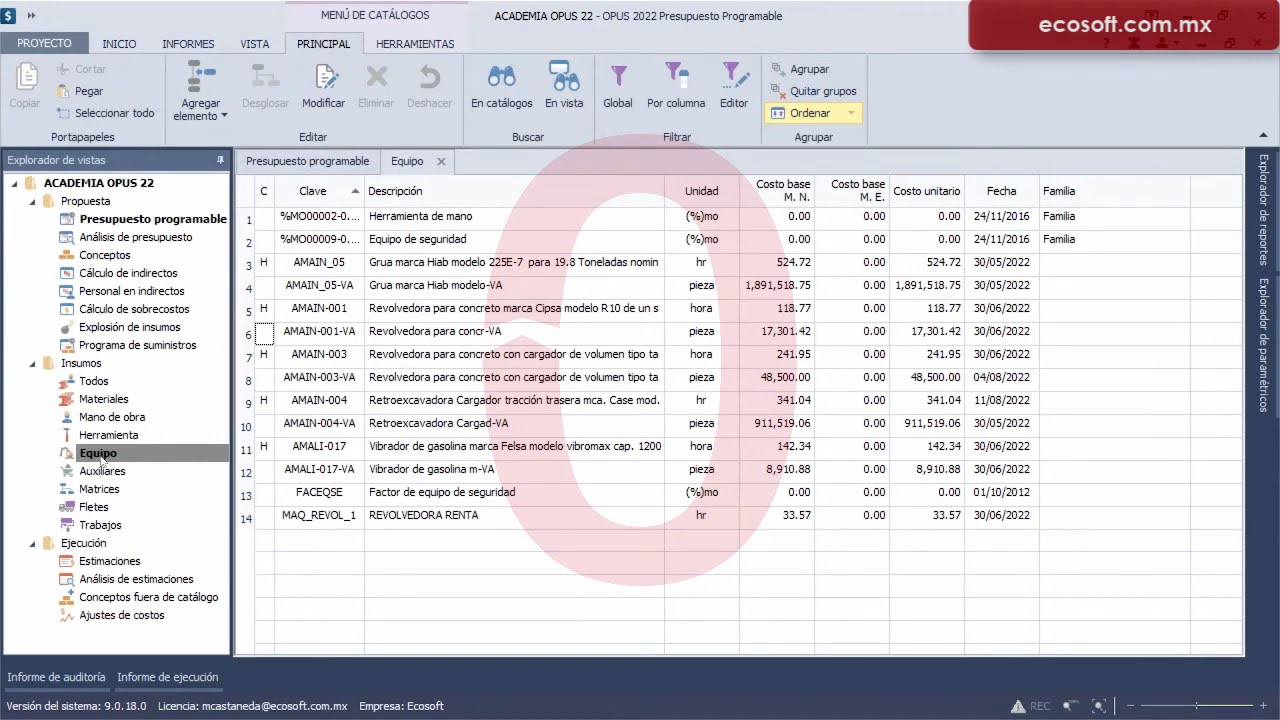The width and height of the screenshot is (1280, 720).
Task: Search using En vista binoculars icon
Action: (x=564, y=76)
